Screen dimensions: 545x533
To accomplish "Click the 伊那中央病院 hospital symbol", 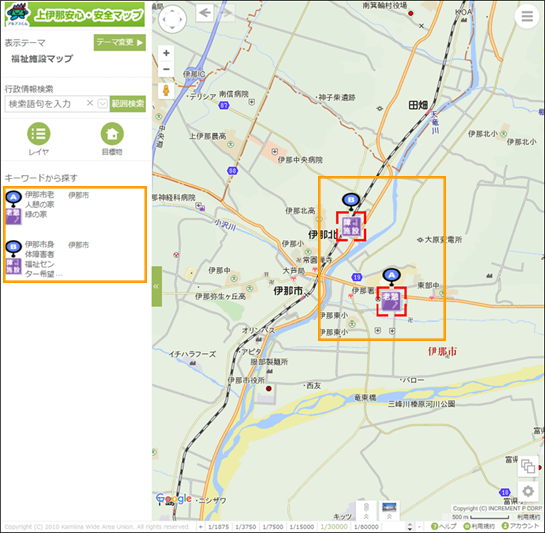I will click(x=275, y=152).
